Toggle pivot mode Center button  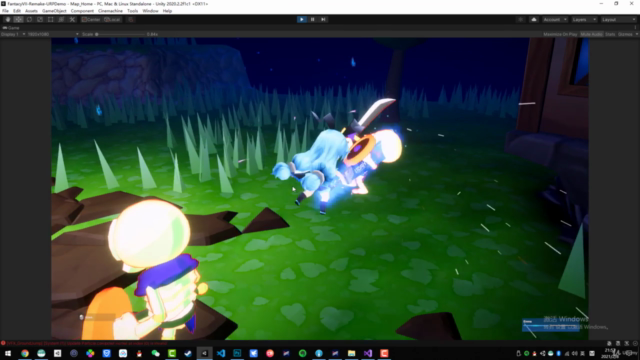pos(91,20)
